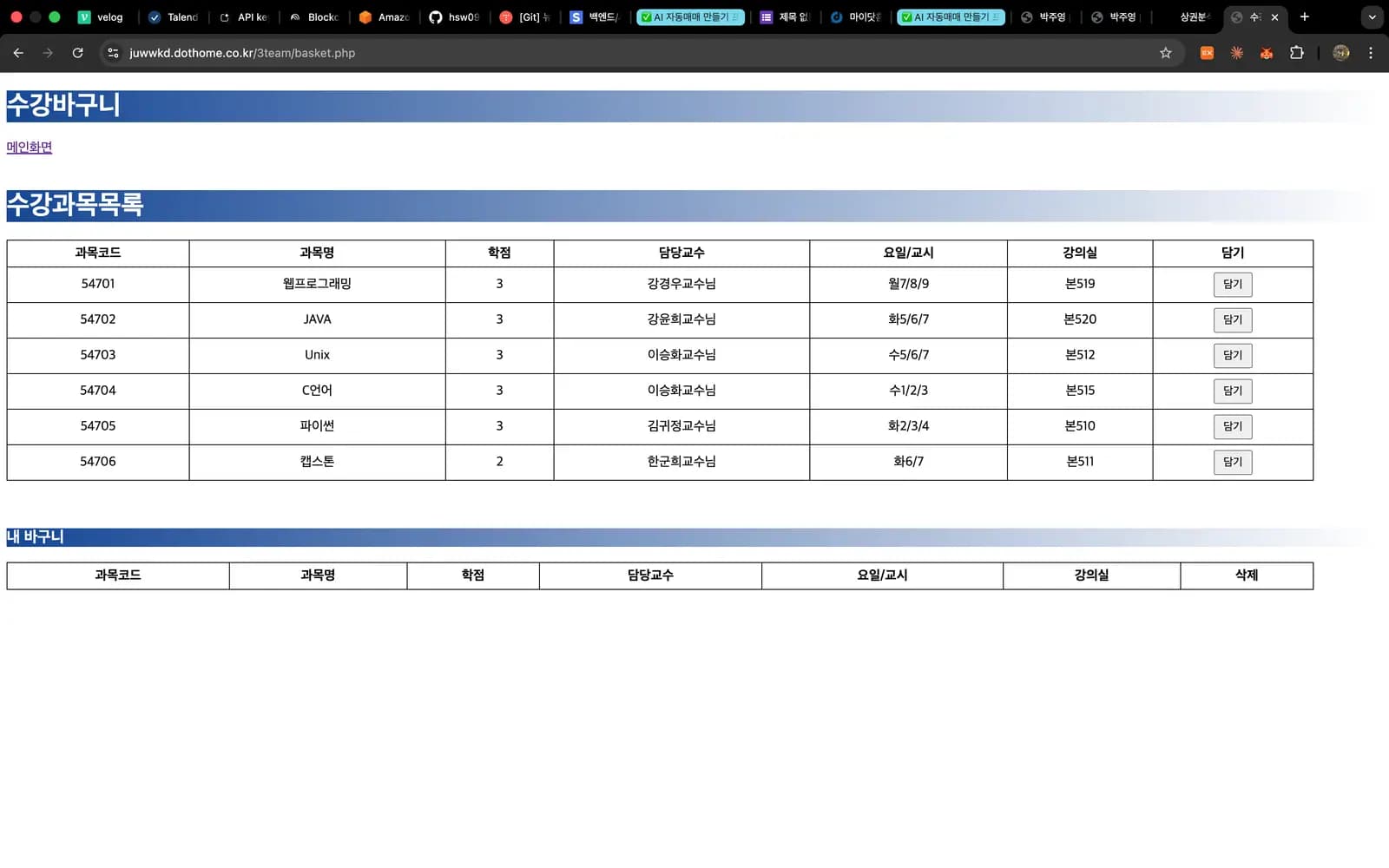Viewport: 1389px width, 868px height.
Task: Select course code 54702 cell
Action: coord(98,319)
